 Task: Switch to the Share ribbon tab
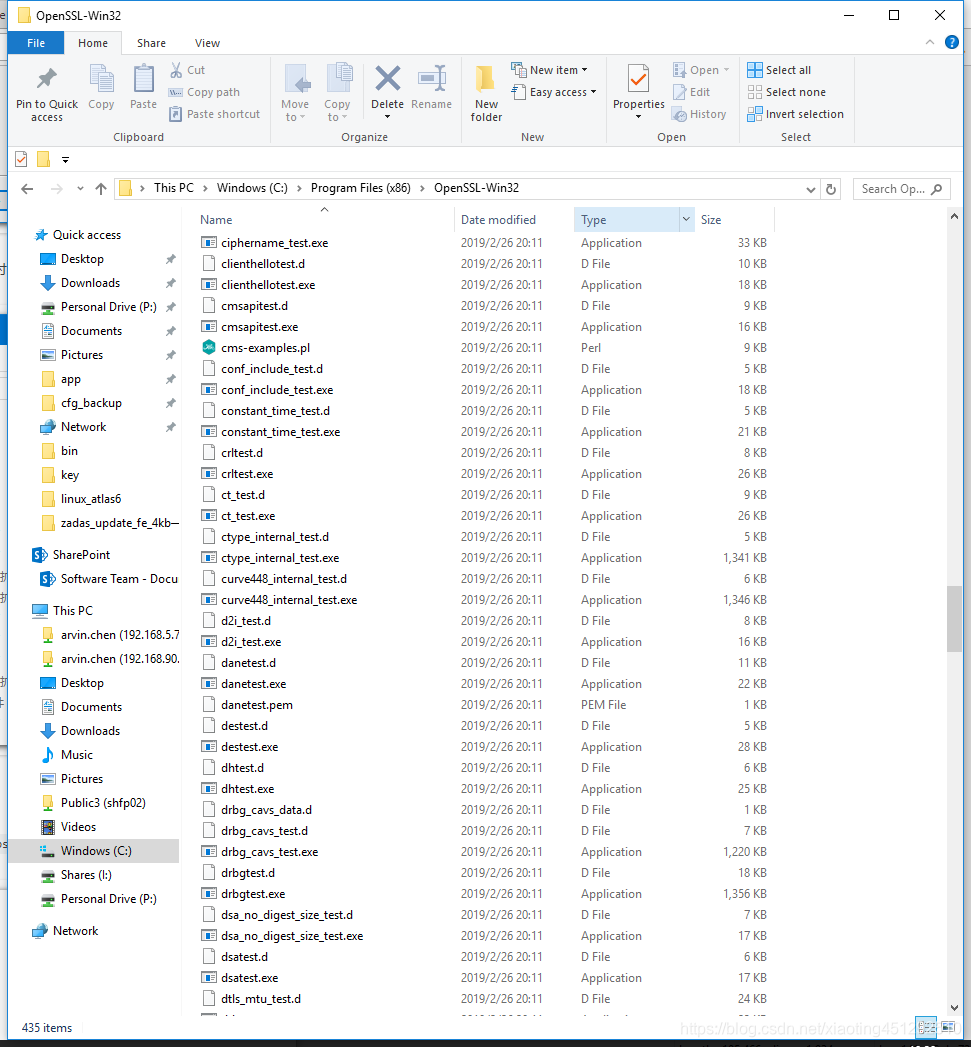pyautogui.click(x=151, y=43)
